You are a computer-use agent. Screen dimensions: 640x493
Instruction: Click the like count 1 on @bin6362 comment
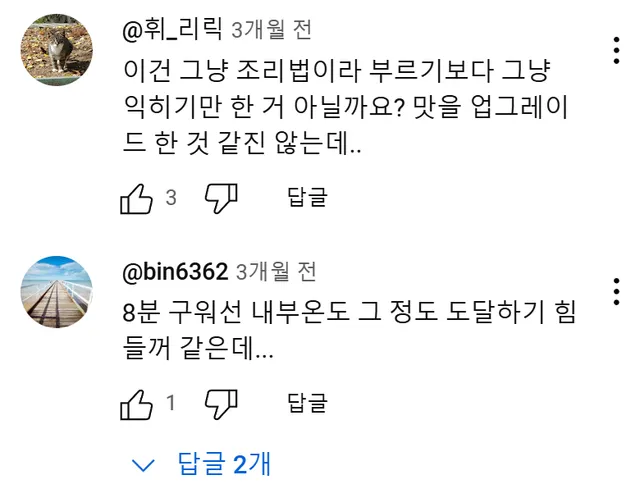click(x=171, y=404)
